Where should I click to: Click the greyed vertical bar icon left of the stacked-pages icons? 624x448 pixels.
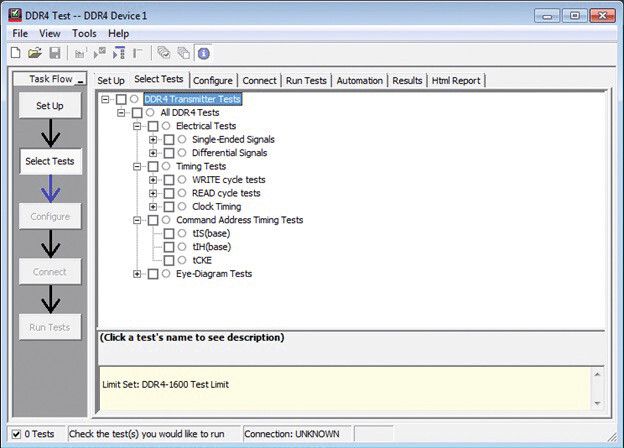[x=138, y=53]
